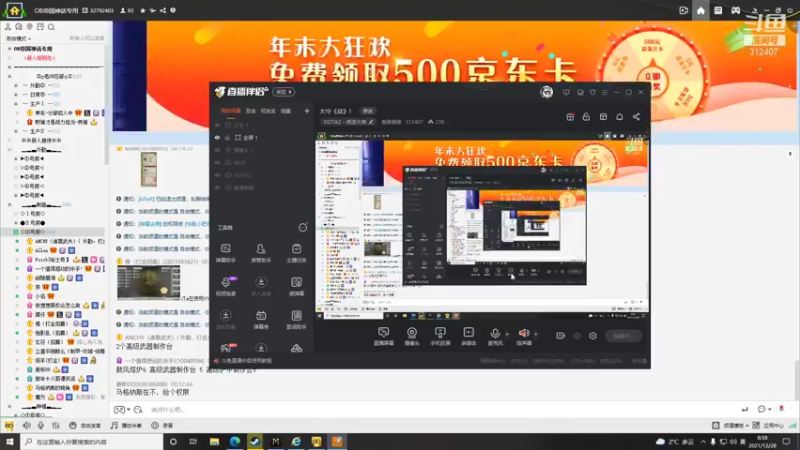The image size is (800, 450).
Task: Toggle the lock icon on 全屏 1 source
Action: pyautogui.click(x=228, y=138)
